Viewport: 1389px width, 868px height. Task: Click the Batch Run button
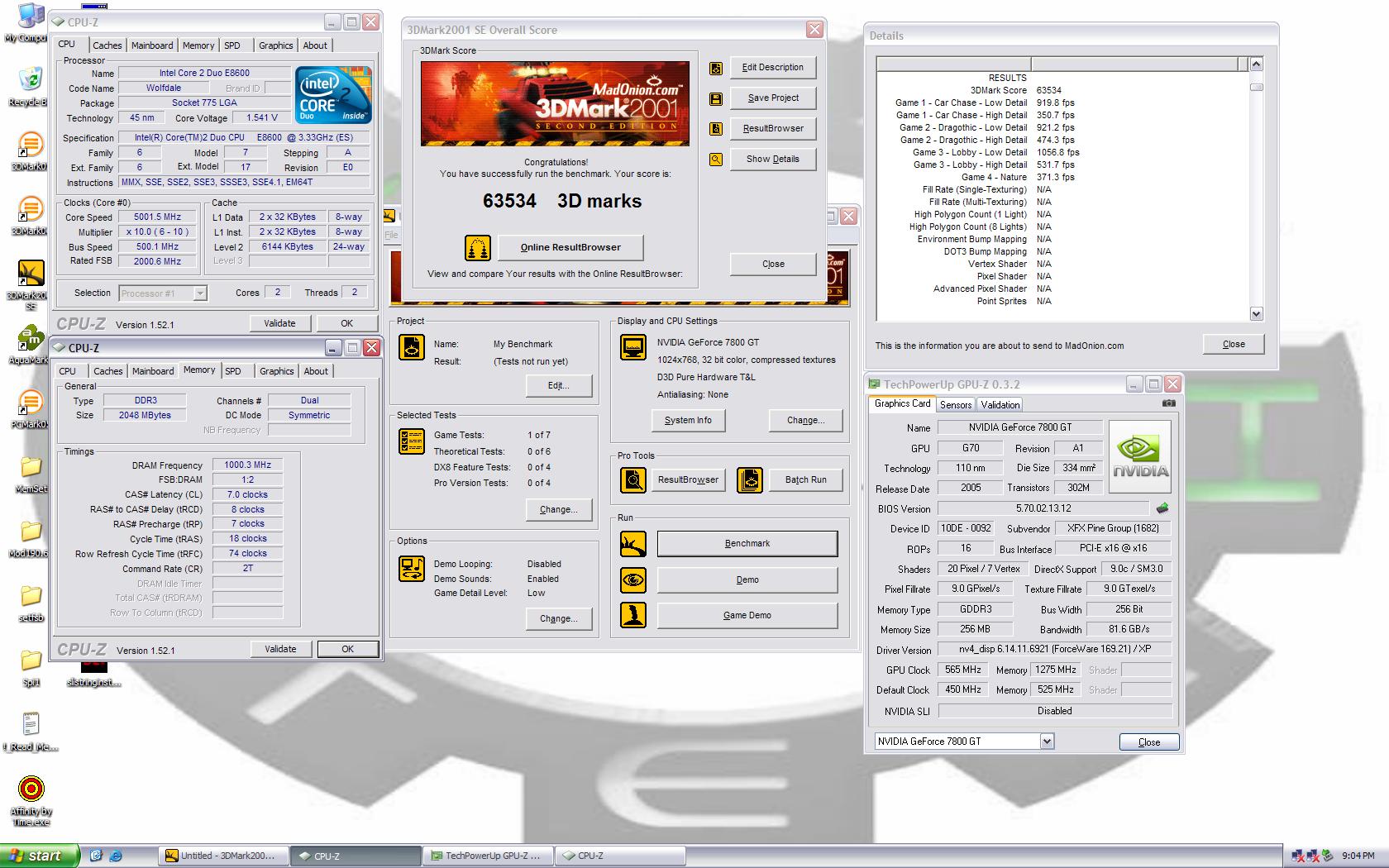(x=806, y=479)
